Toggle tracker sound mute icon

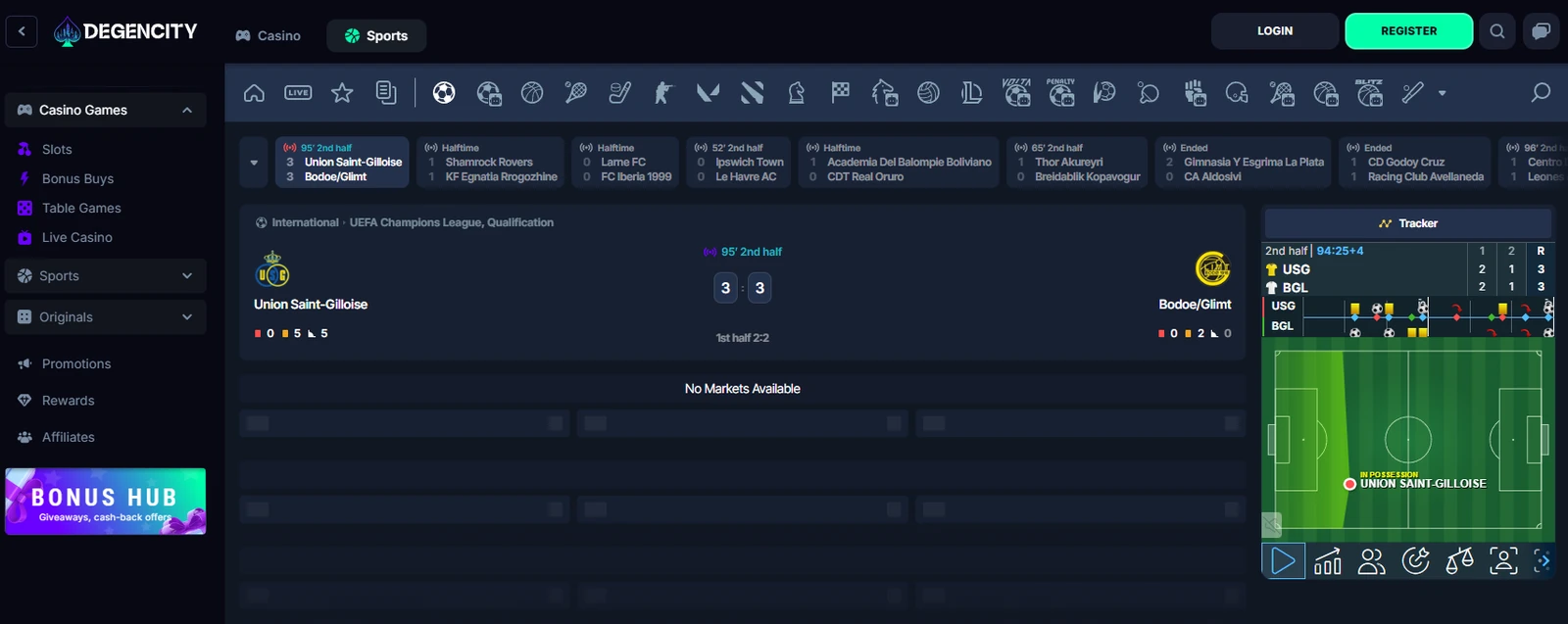pos(1272,524)
